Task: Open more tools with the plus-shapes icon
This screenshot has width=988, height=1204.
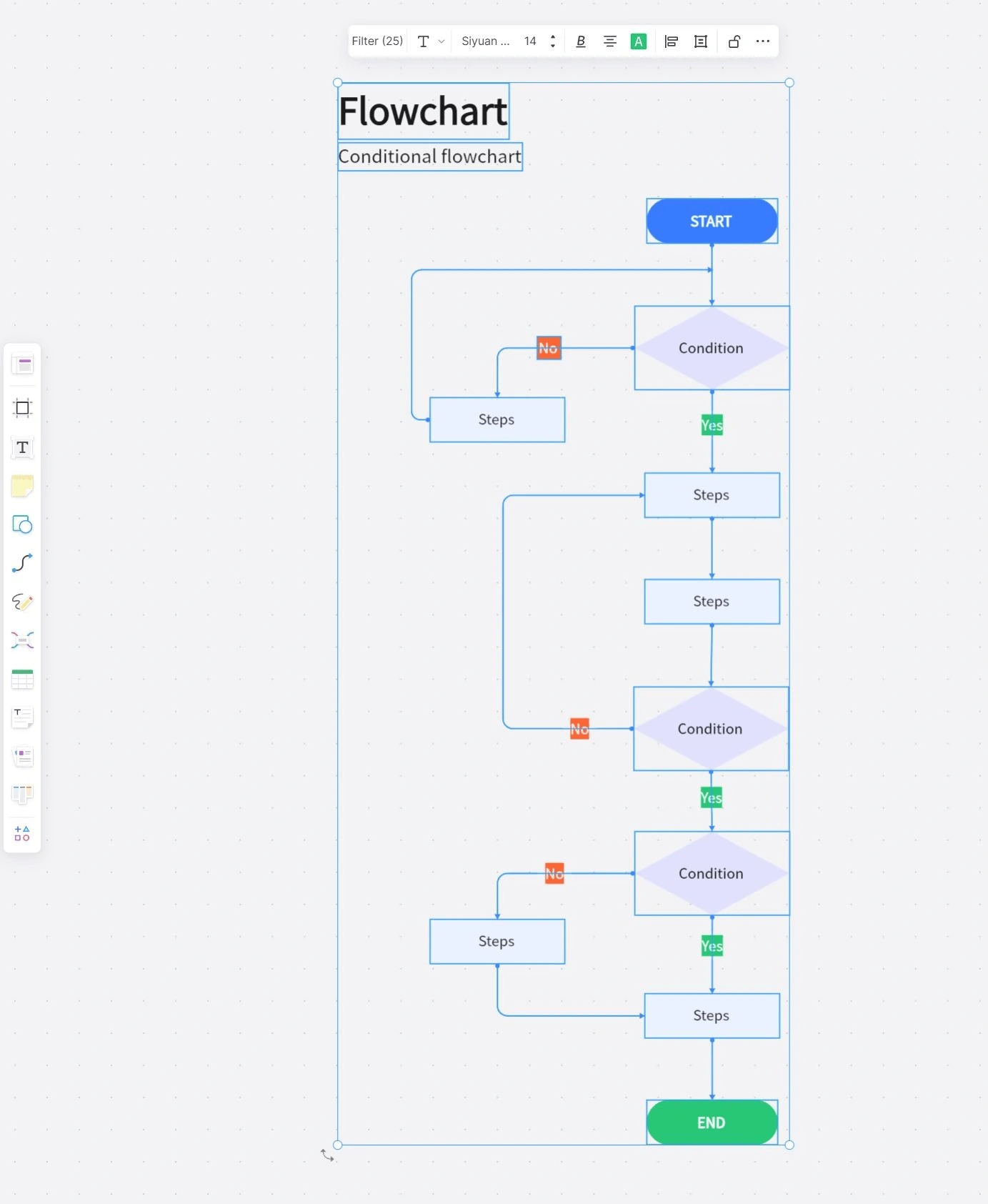Action: coord(22,833)
